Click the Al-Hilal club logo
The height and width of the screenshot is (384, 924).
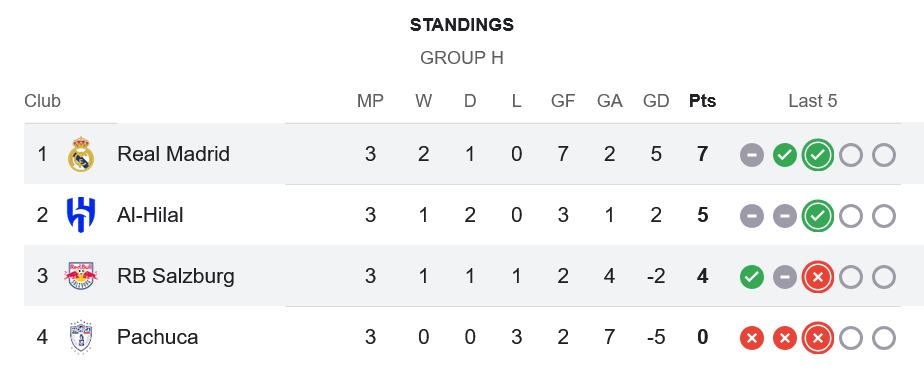81,215
